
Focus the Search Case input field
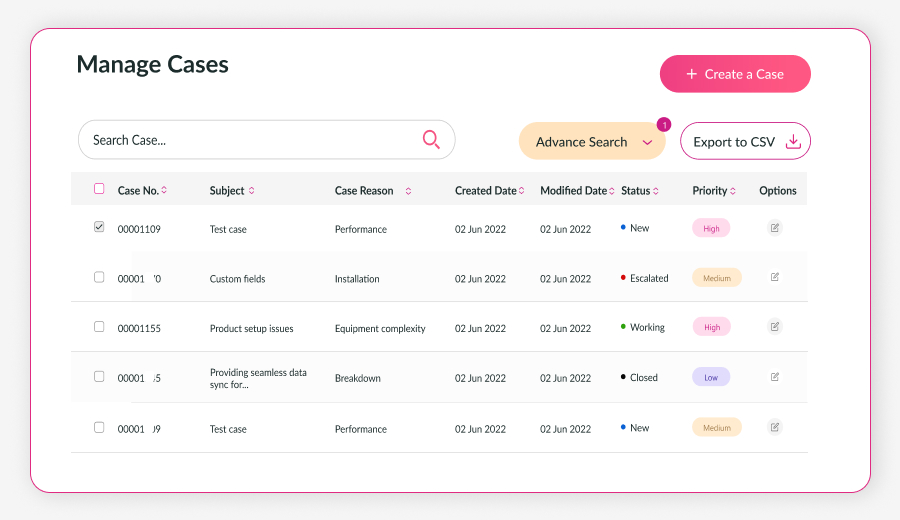(x=250, y=140)
